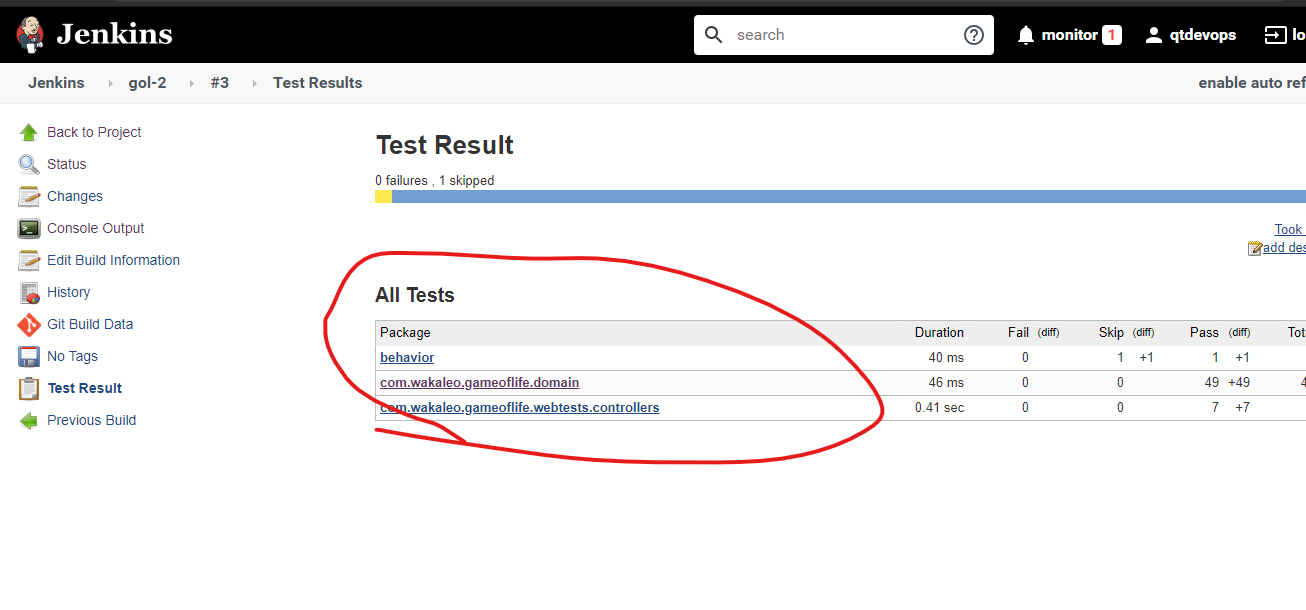This screenshot has width=1306, height=610.
Task: Expand the arrow after Jenkins breadcrumb
Action: [110, 83]
